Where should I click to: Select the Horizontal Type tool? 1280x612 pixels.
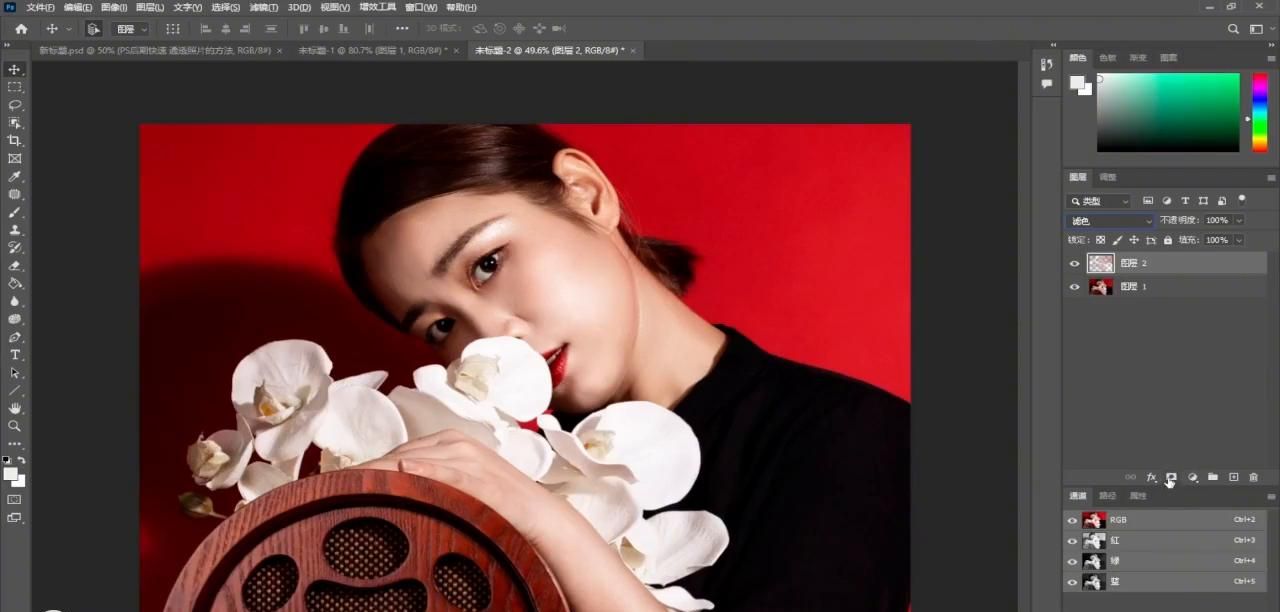click(x=15, y=355)
